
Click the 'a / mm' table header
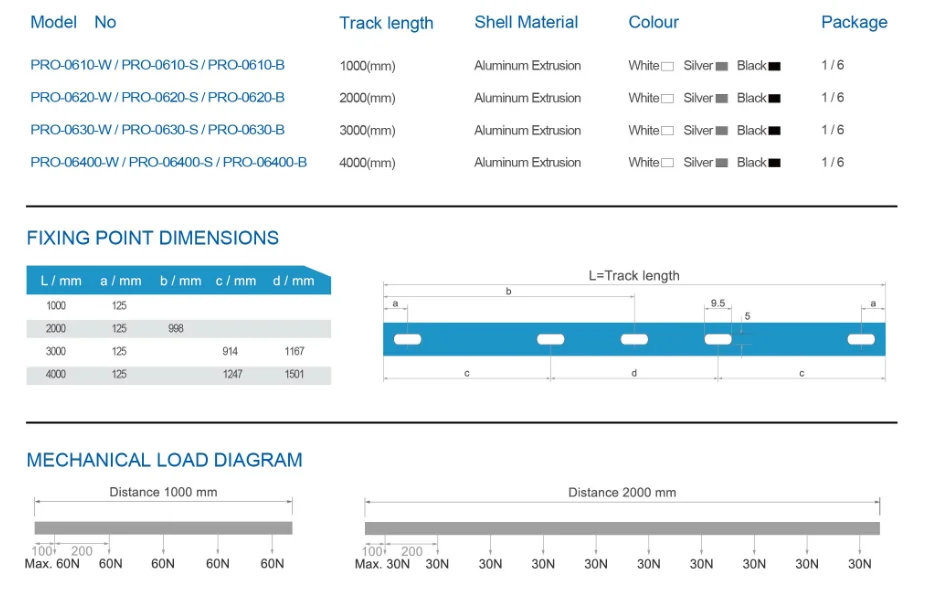click(x=120, y=281)
